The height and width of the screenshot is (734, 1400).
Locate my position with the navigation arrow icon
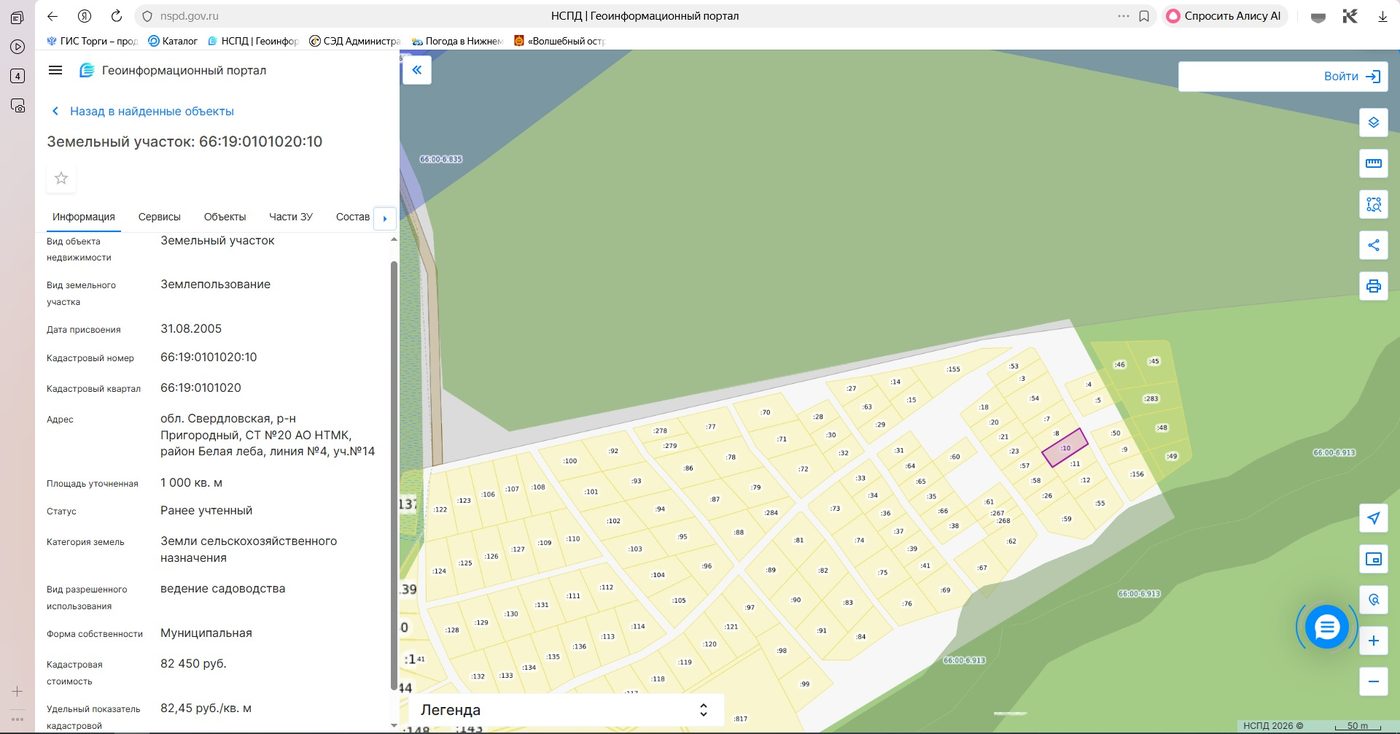tap(1374, 518)
